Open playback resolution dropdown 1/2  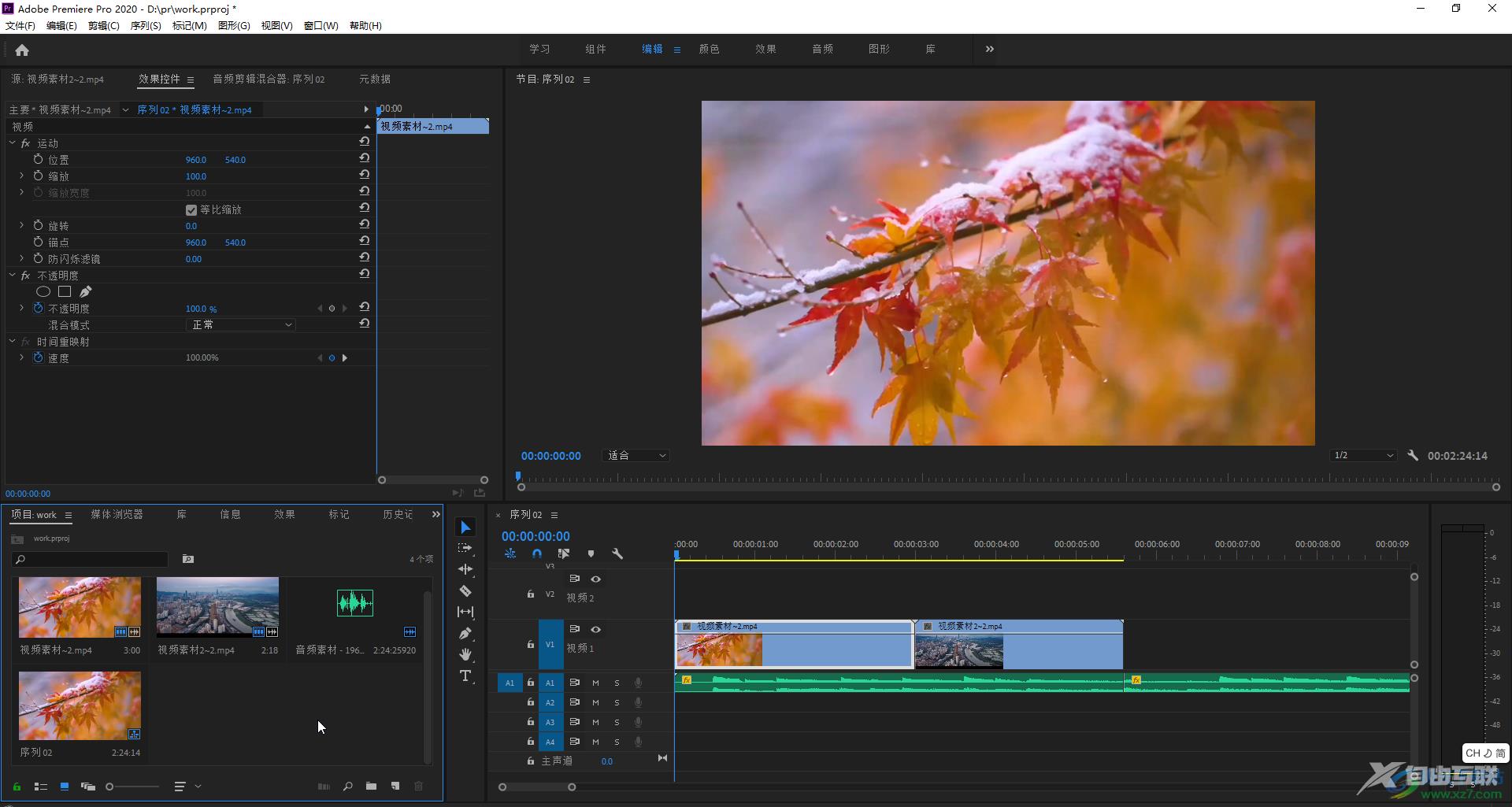click(x=1362, y=455)
